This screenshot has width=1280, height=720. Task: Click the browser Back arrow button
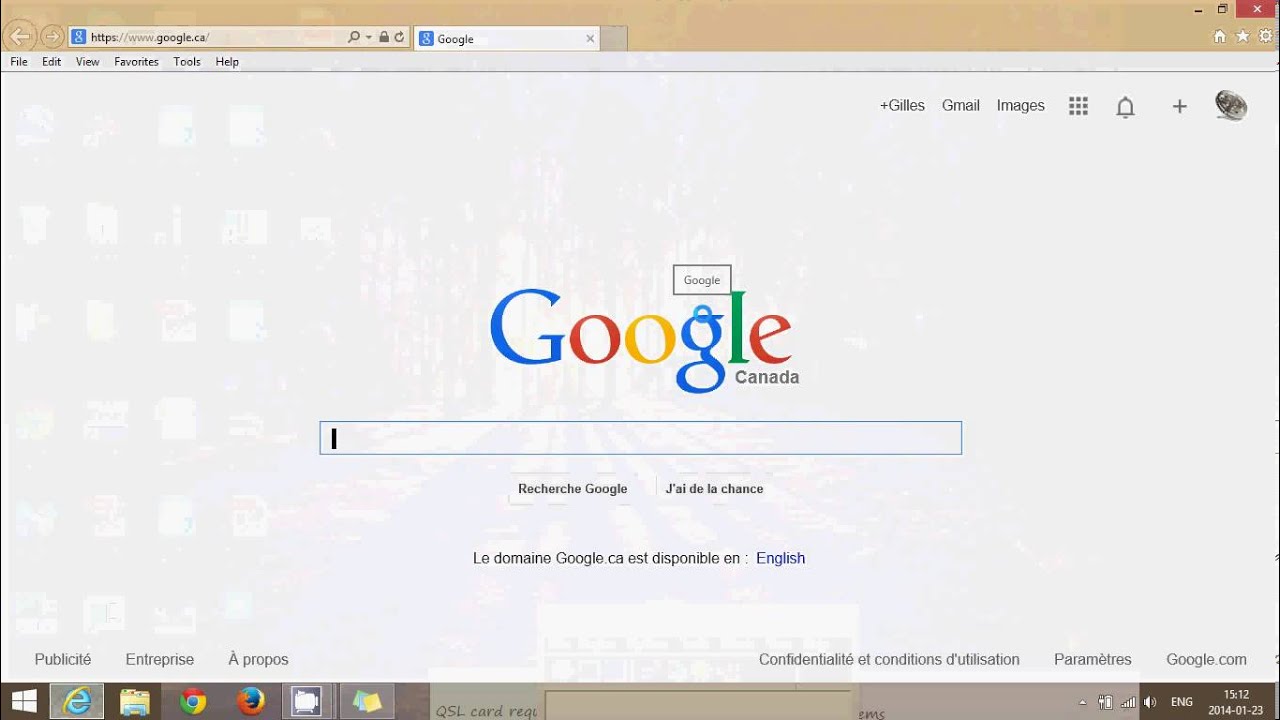point(20,38)
